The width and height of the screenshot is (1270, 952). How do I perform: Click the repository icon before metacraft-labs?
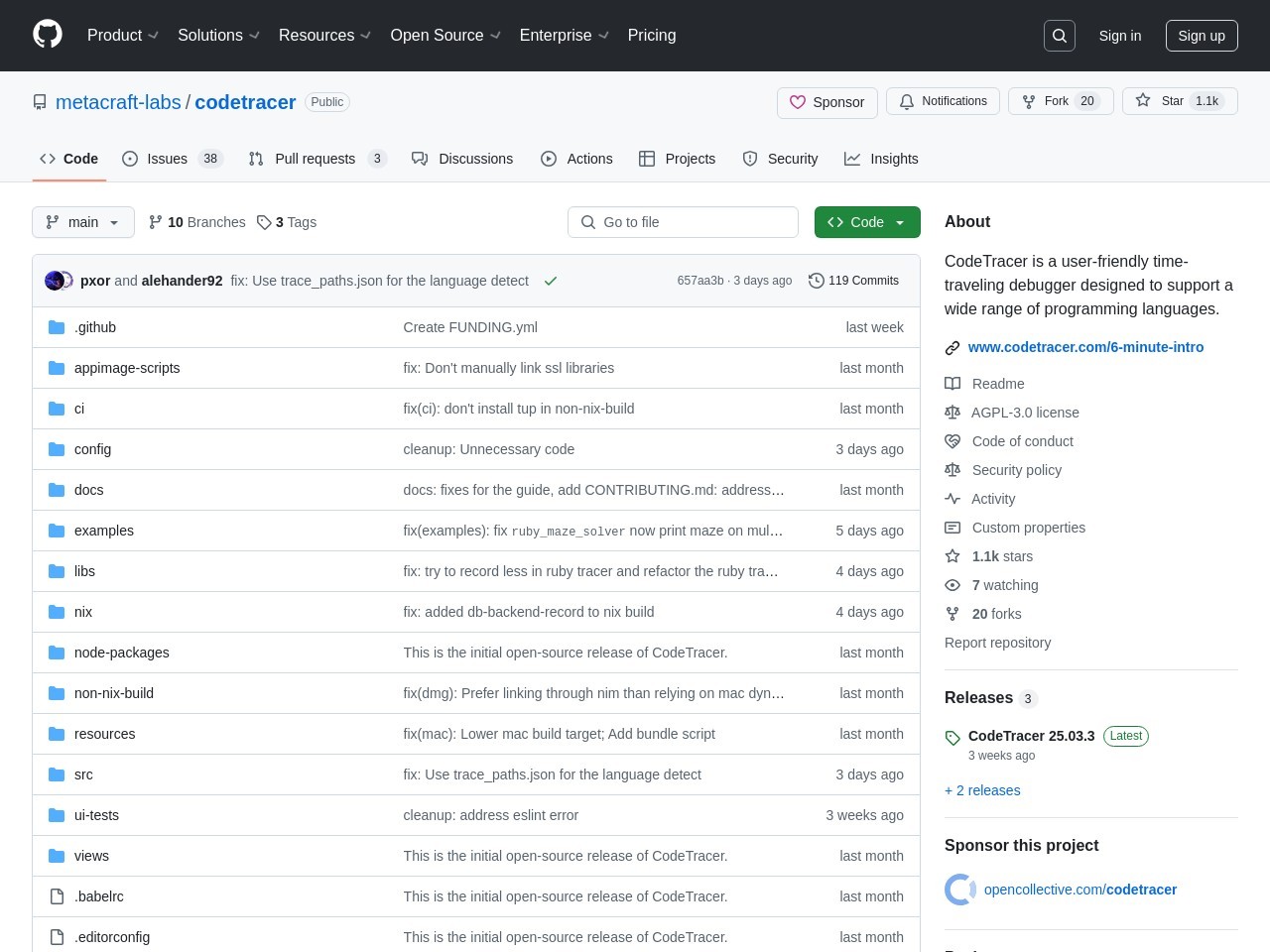pos(40,102)
